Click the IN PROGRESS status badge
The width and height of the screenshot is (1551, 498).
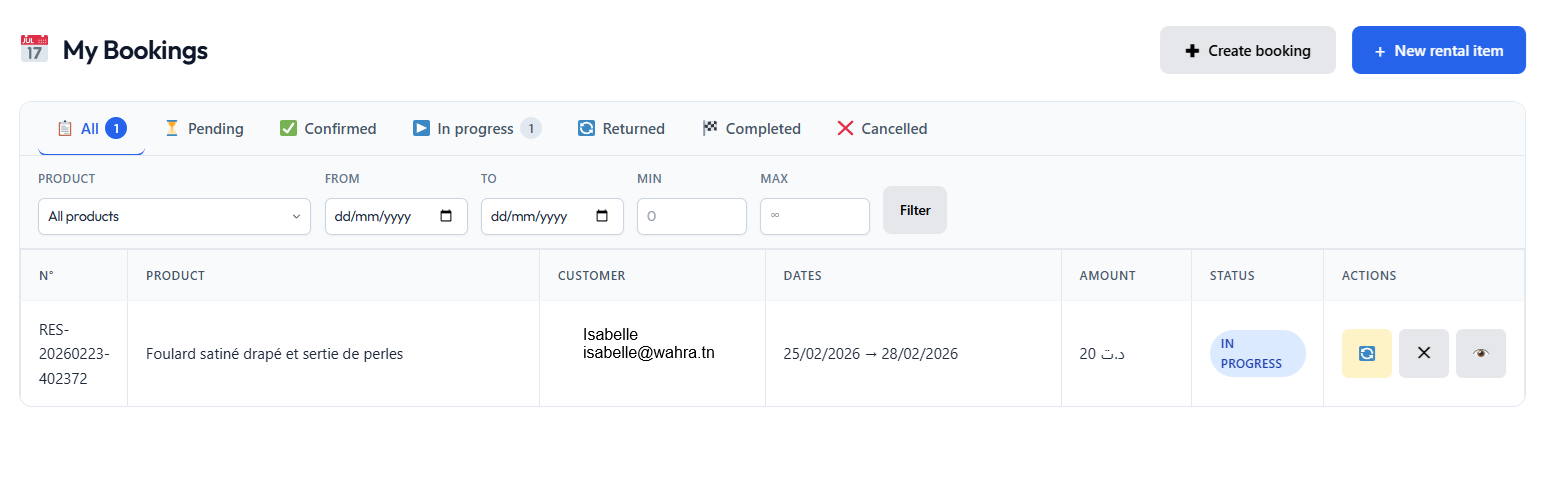[x=1258, y=353]
